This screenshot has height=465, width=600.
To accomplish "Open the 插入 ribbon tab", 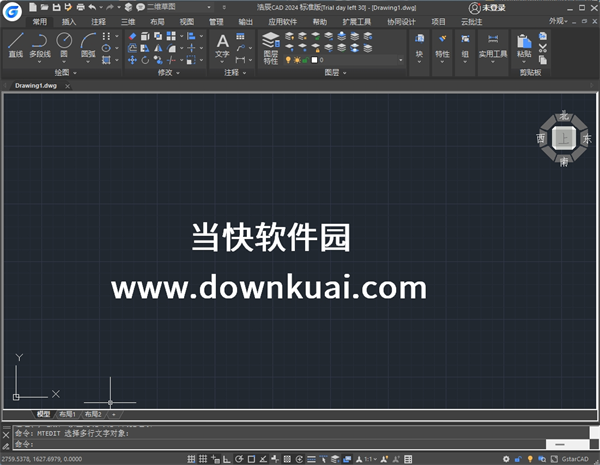I will (x=69, y=20).
